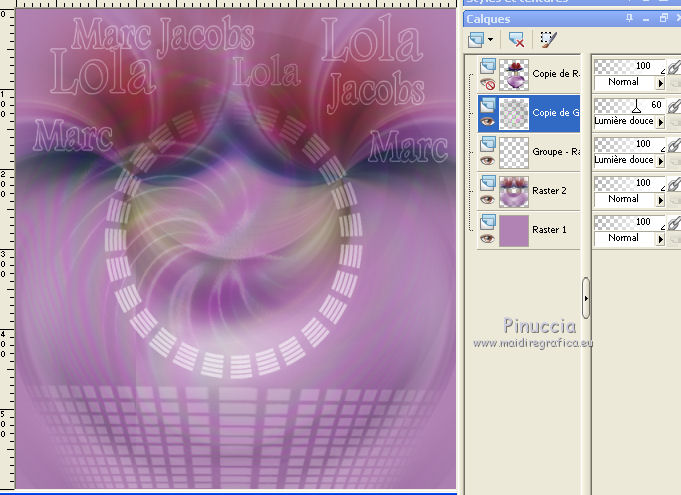Click the Edit selection icon
Viewport: 681px width, 495px height.
pos(548,40)
